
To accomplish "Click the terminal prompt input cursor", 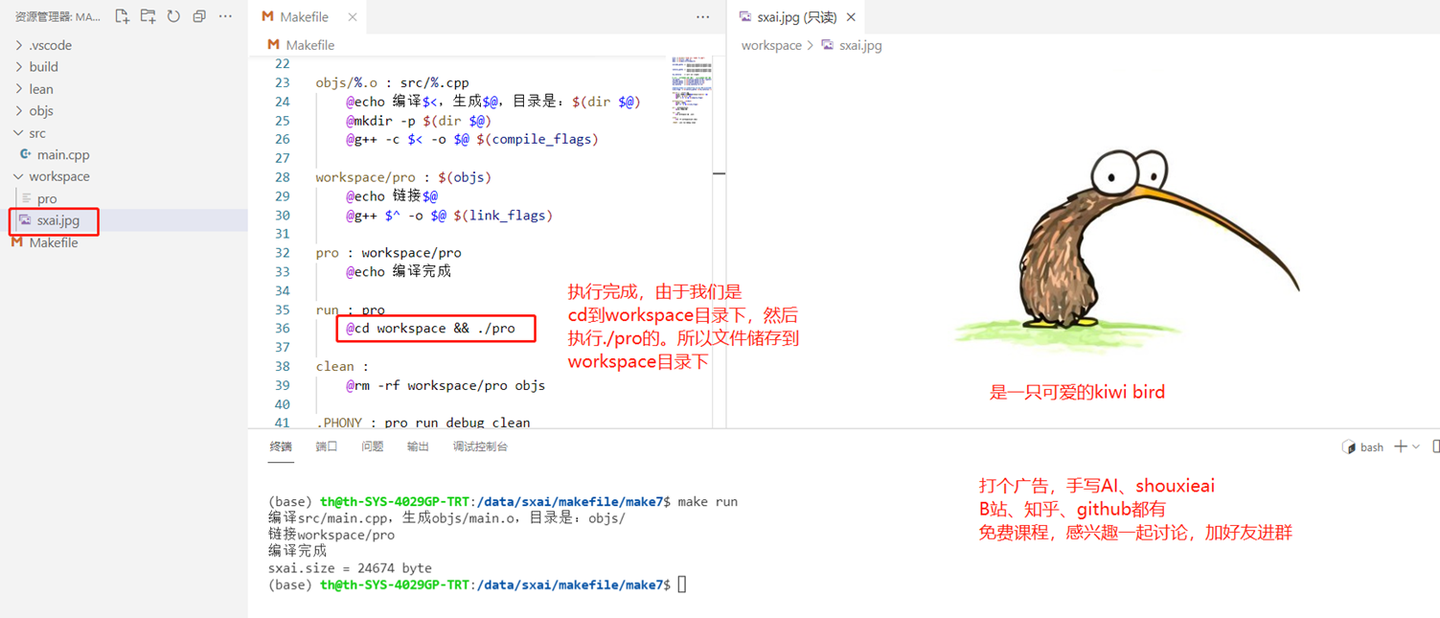I will click(682, 584).
